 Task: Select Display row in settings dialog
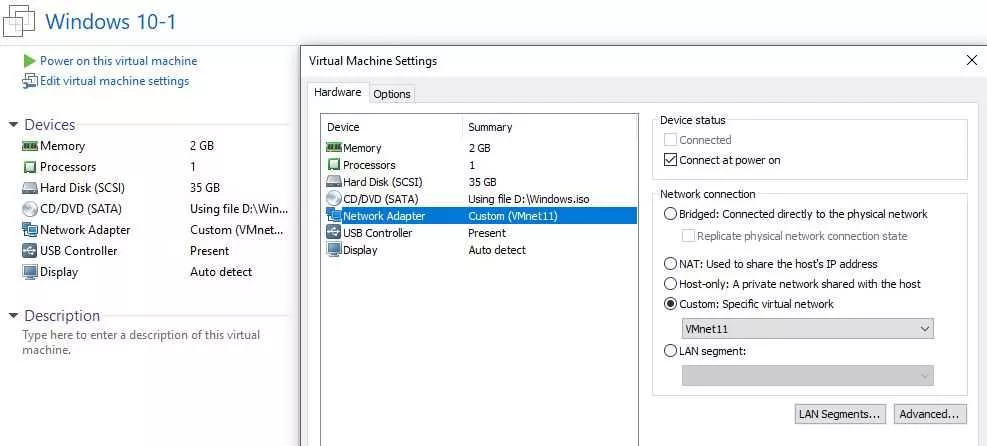480,250
